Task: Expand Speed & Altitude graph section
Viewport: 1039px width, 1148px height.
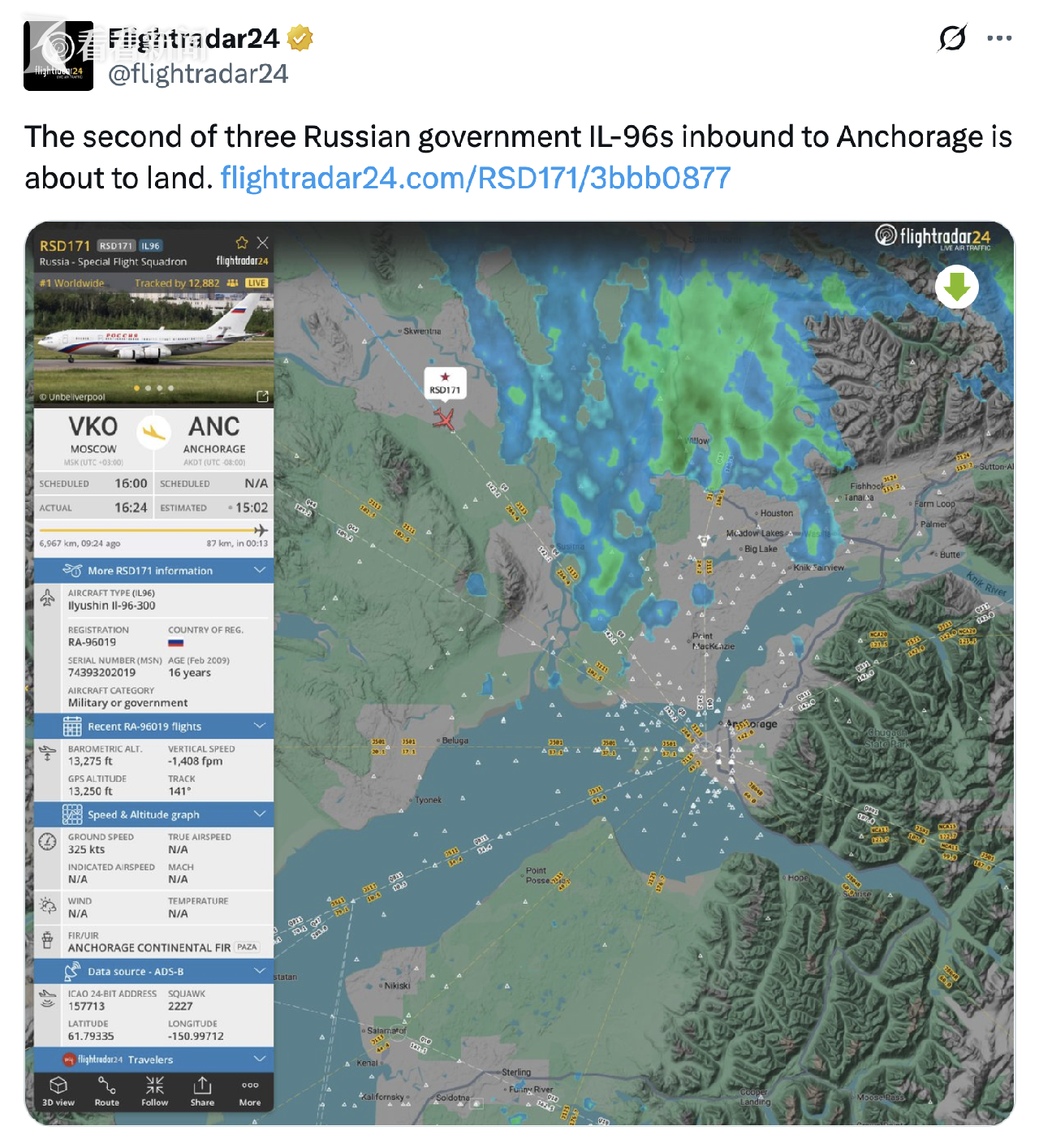Action: click(x=153, y=814)
